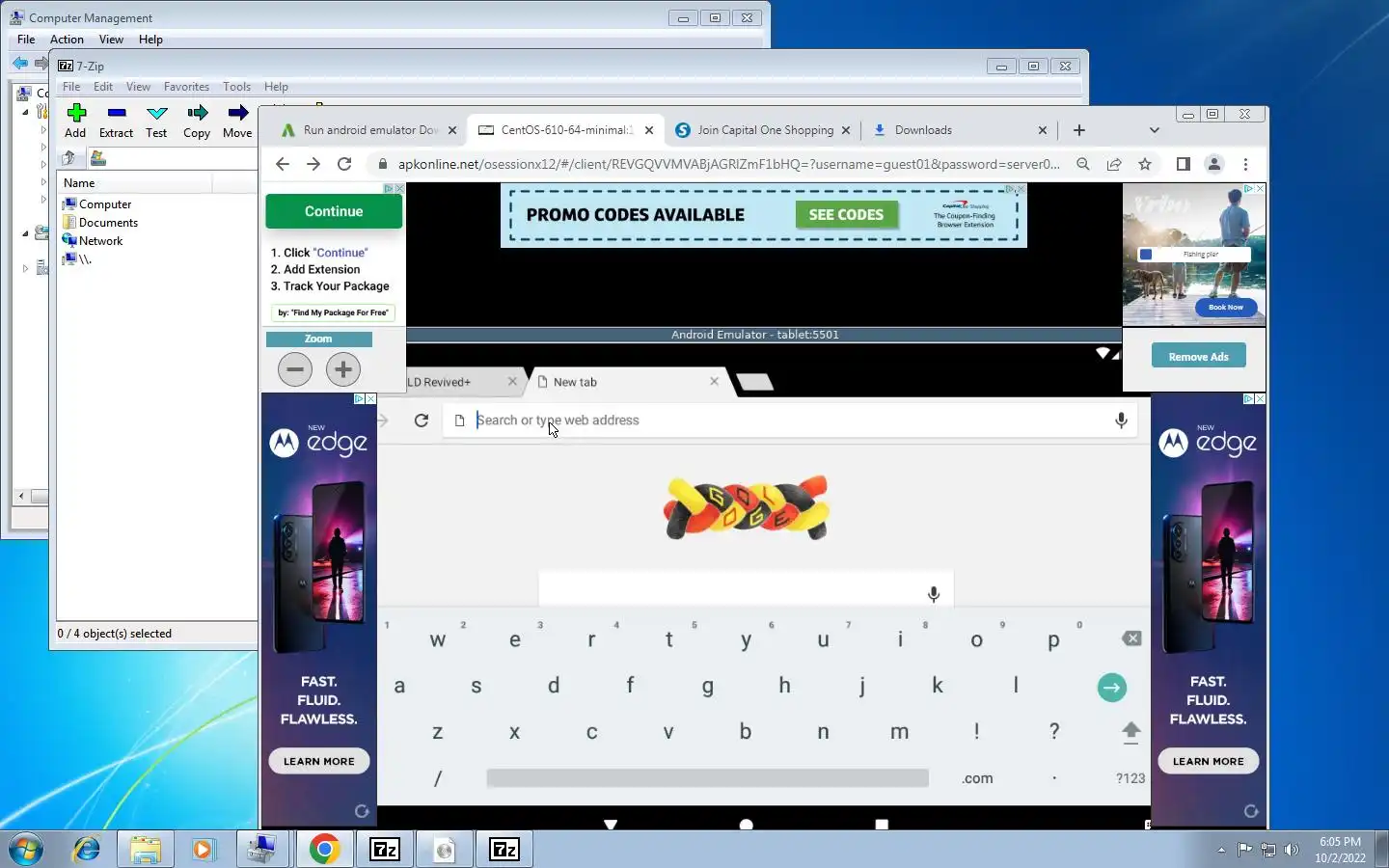Click Chrome address bar URL
Viewport: 1389px width, 868px height.
click(x=728, y=164)
